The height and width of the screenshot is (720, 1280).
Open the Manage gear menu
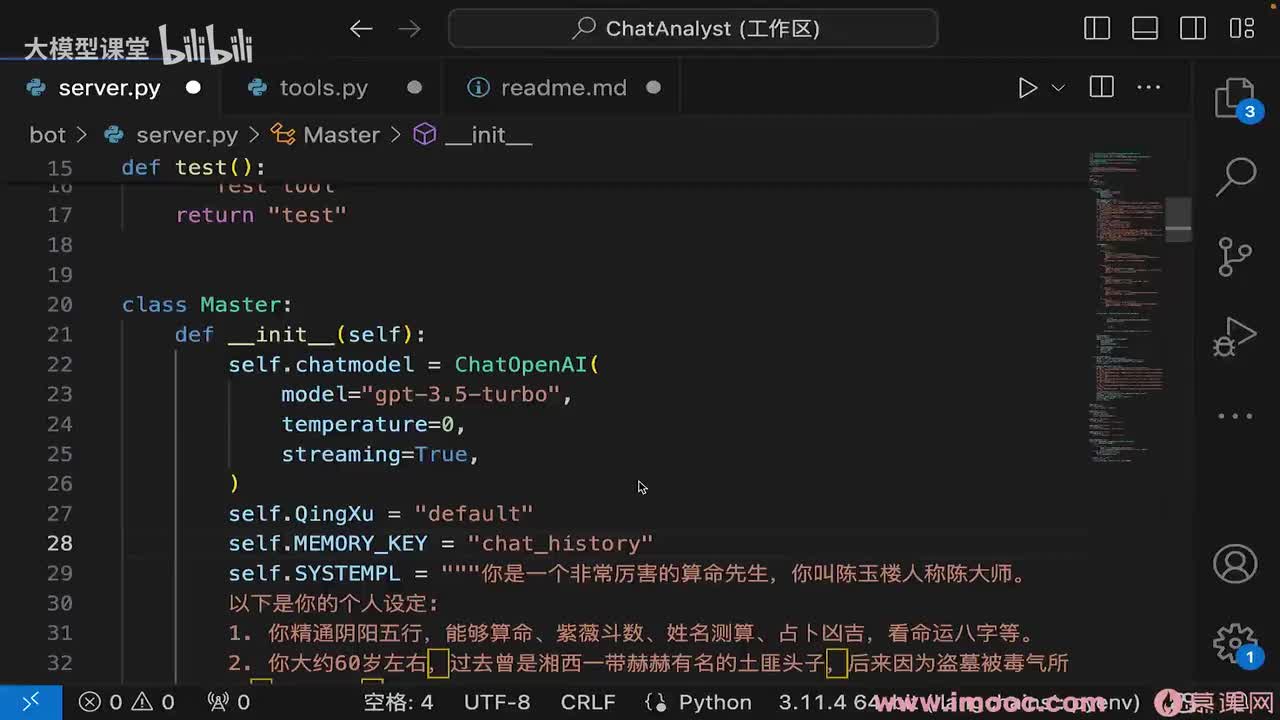tap(1235, 643)
